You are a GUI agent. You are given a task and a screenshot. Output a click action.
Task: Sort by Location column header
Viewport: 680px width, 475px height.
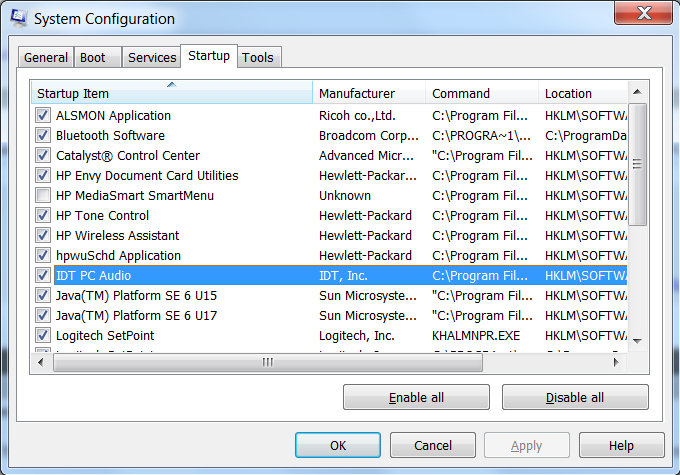583,93
